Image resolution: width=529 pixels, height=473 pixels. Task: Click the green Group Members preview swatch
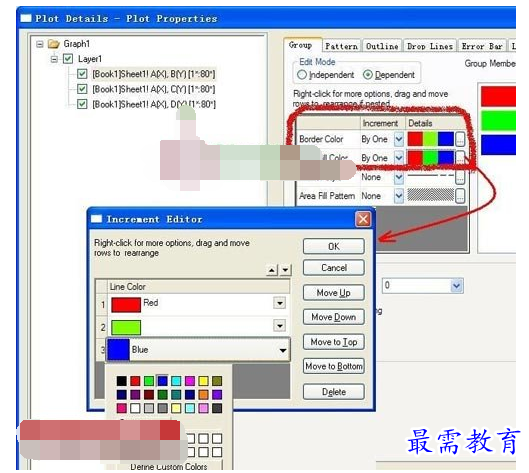tap(498, 120)
